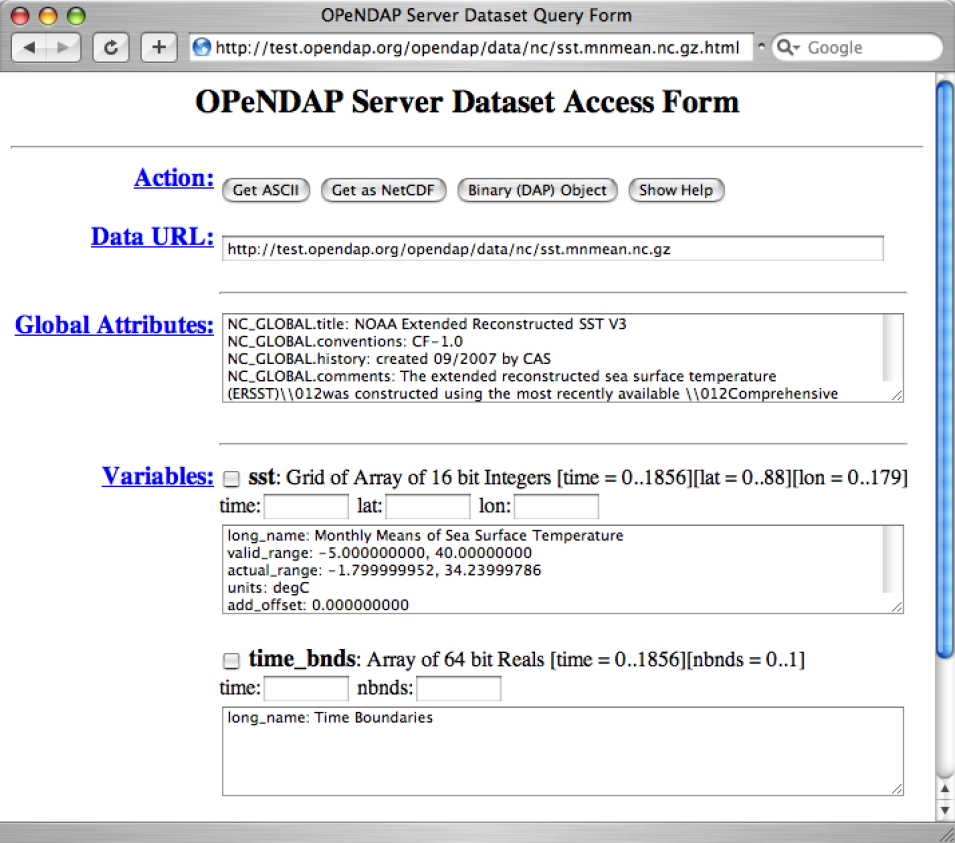Open the Variables help link
This screenshot has height=843, width=955.
pyautogui.click(x=158, y=476)
